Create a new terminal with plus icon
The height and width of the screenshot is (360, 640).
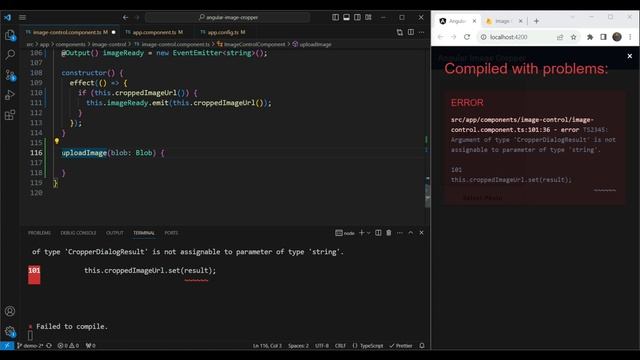tap(361, 233)
